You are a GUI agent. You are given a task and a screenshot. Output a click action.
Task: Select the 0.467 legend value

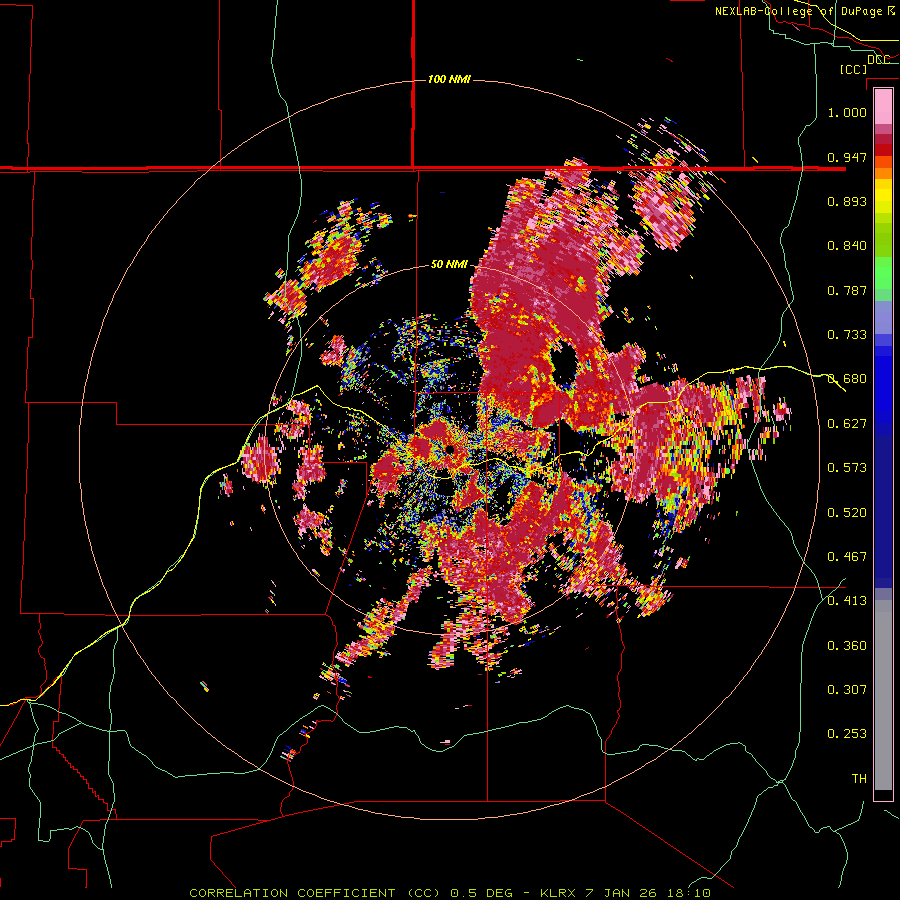point(847,556)
